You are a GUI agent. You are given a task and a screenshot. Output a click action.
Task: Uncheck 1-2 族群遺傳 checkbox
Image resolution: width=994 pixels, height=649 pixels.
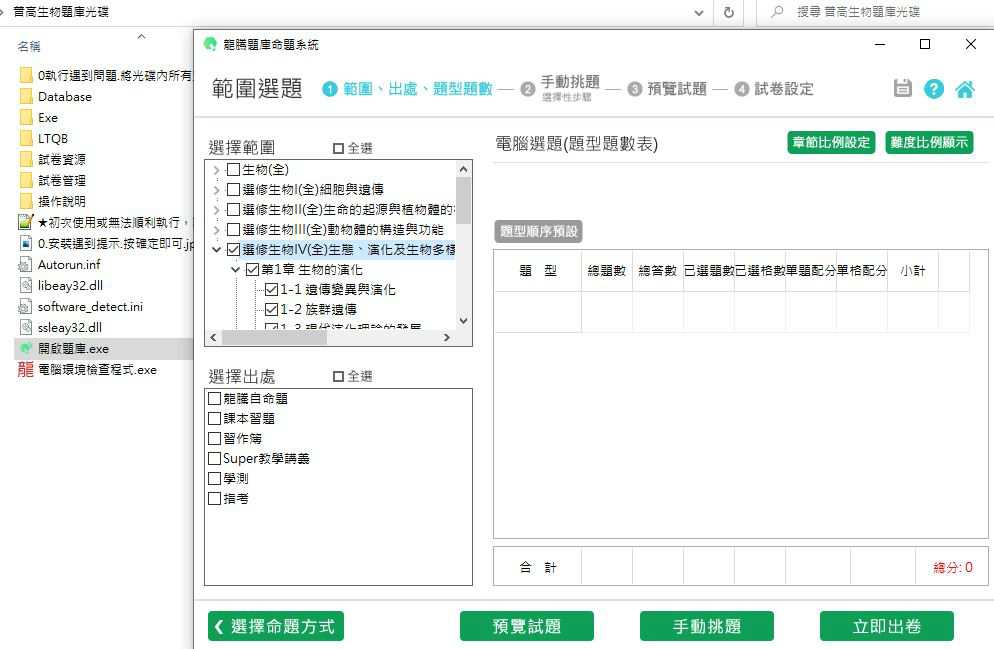pyautogui.click(x=271, y=309)
